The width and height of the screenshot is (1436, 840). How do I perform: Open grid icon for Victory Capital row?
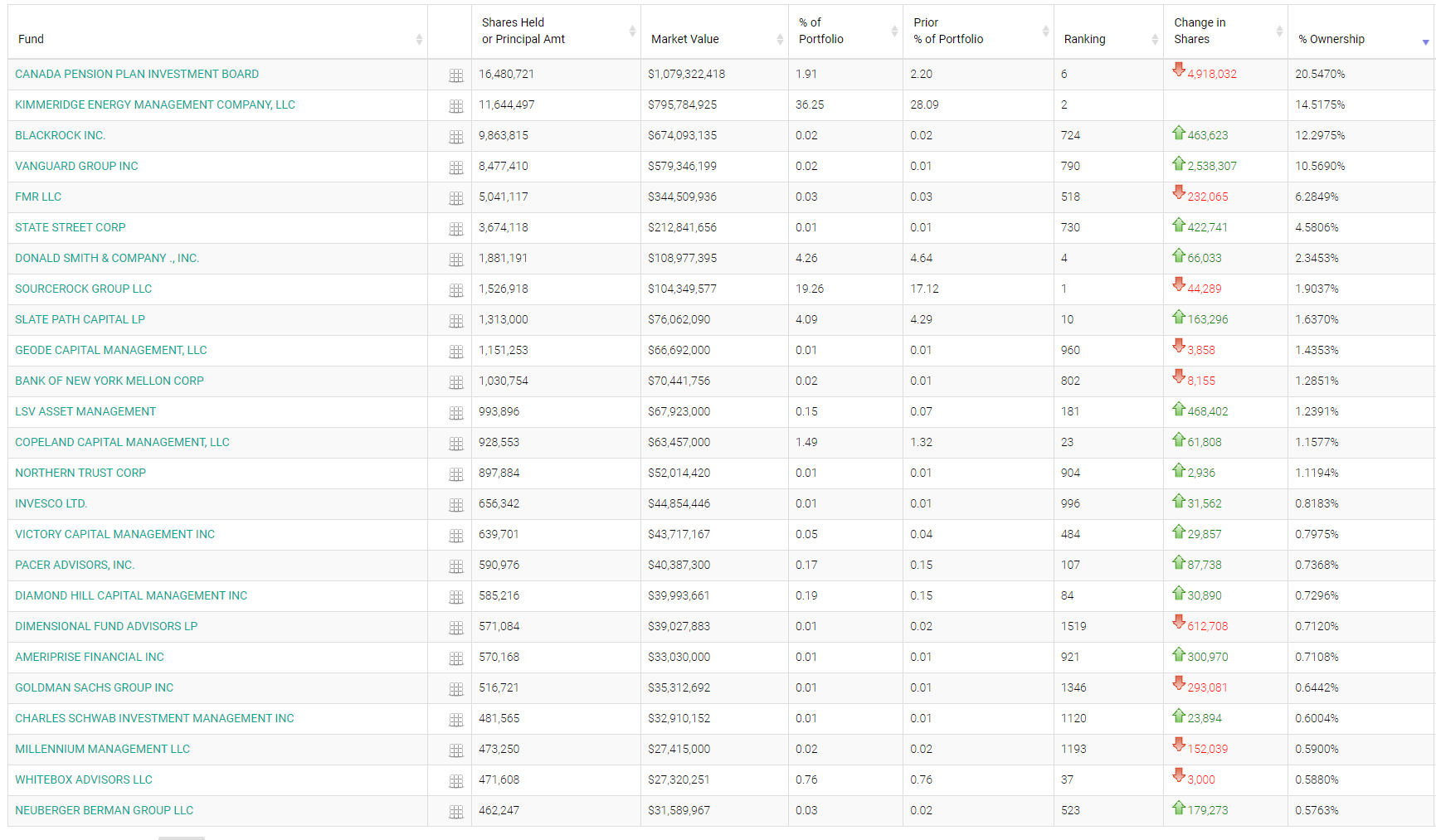click(456, 536)
